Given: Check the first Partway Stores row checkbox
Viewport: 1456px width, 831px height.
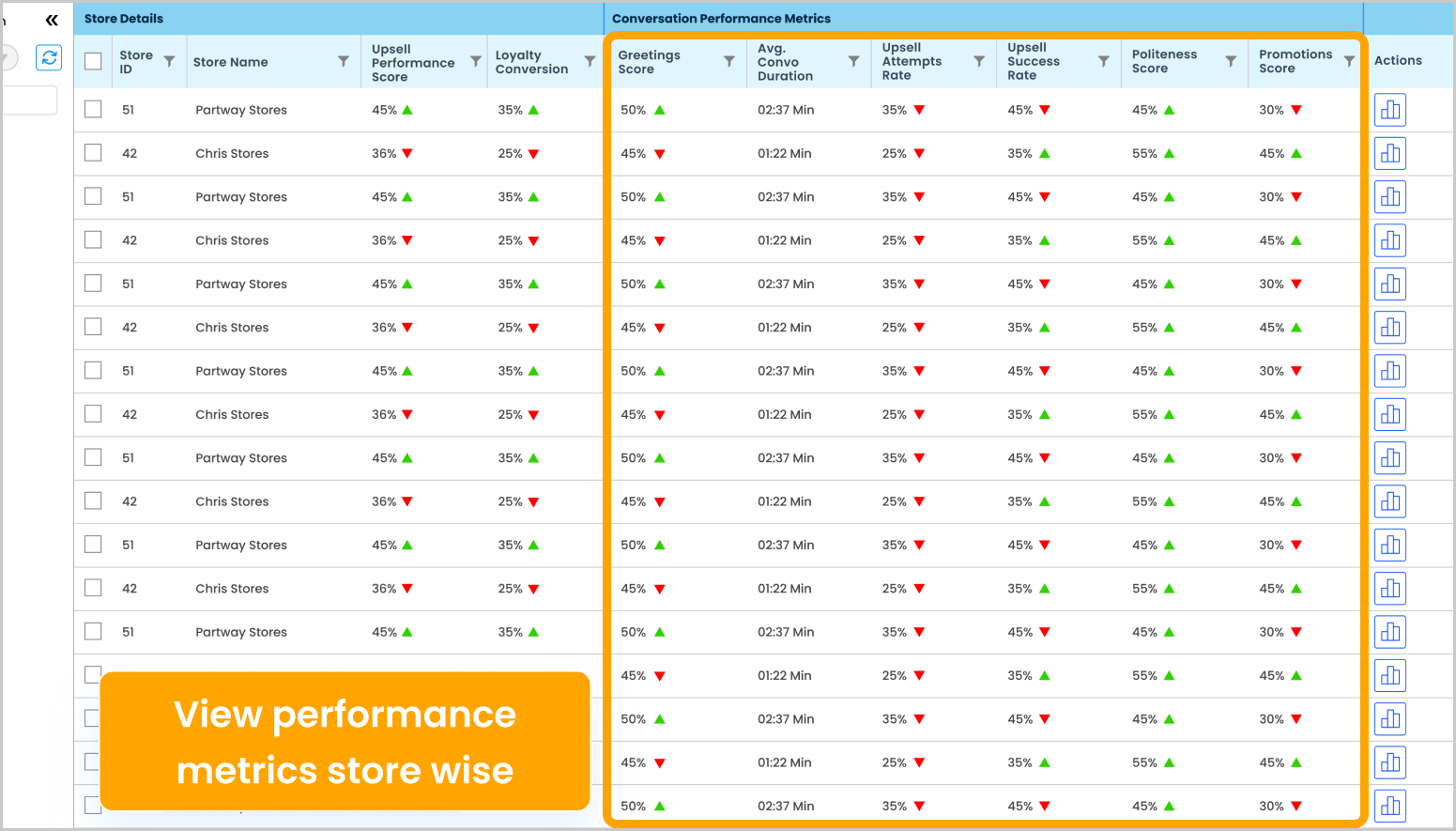Looking at the screenshot, I should [x=93, y=110].
